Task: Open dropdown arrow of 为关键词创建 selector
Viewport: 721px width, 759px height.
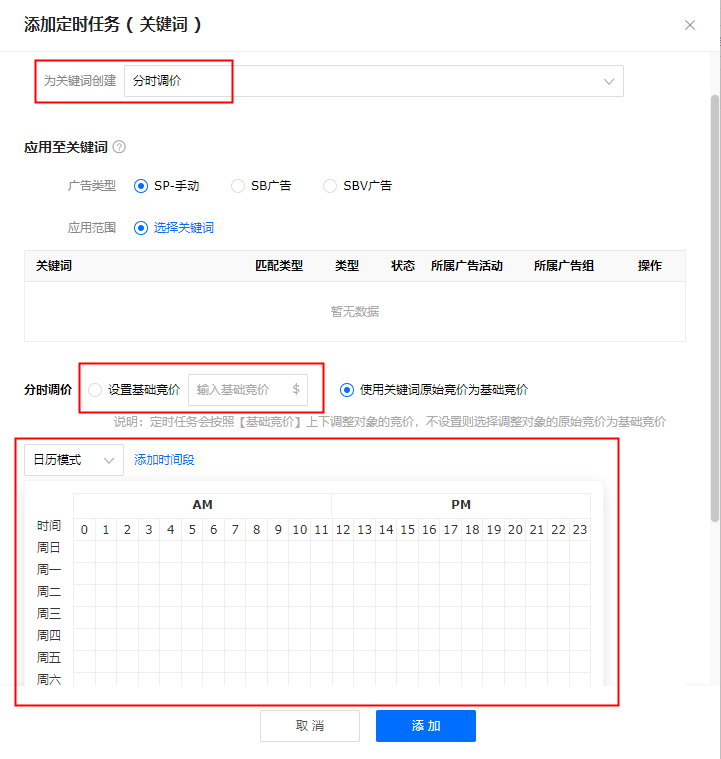Action: tap(609, 81)
